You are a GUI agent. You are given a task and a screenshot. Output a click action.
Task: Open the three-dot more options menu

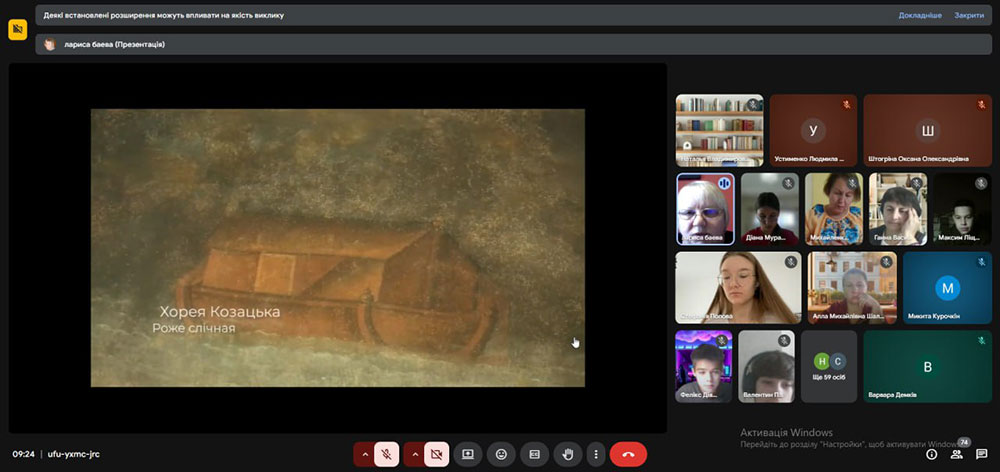click(596, 454)
